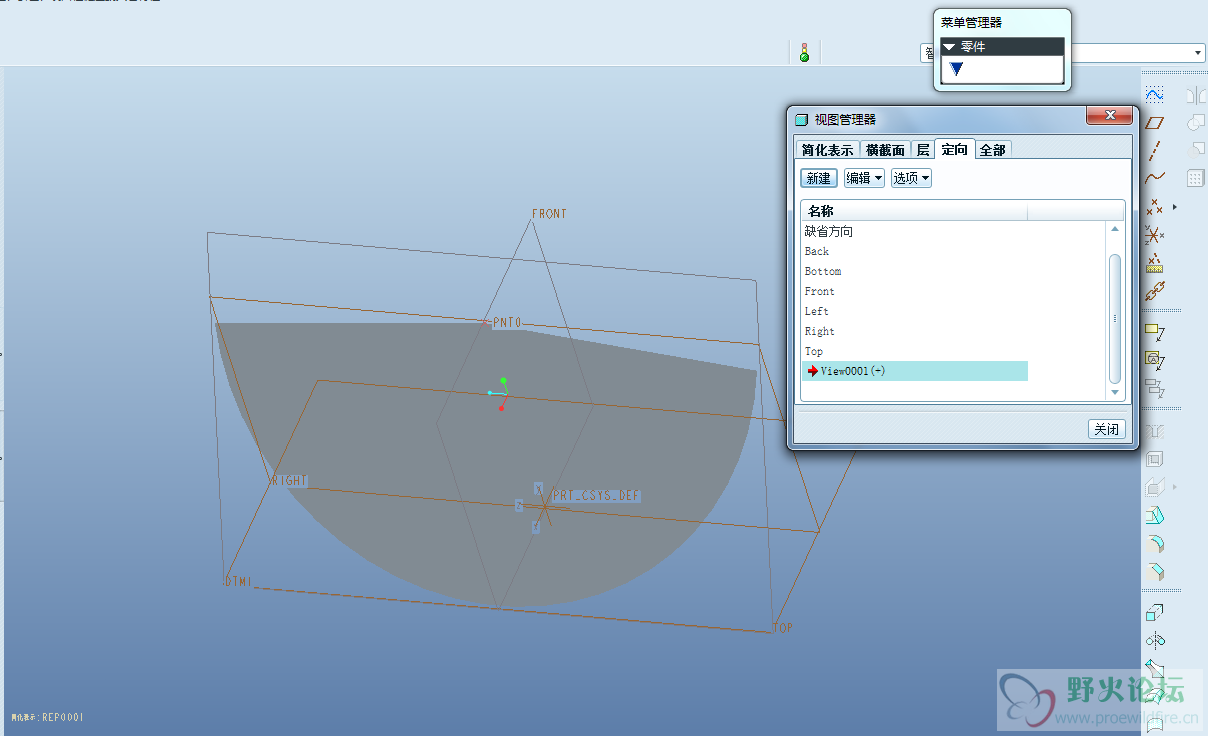The height and width of the screenshot is (736, 1208).
Task: Click the FRONT datum plane label
Action: click(549, 214)
